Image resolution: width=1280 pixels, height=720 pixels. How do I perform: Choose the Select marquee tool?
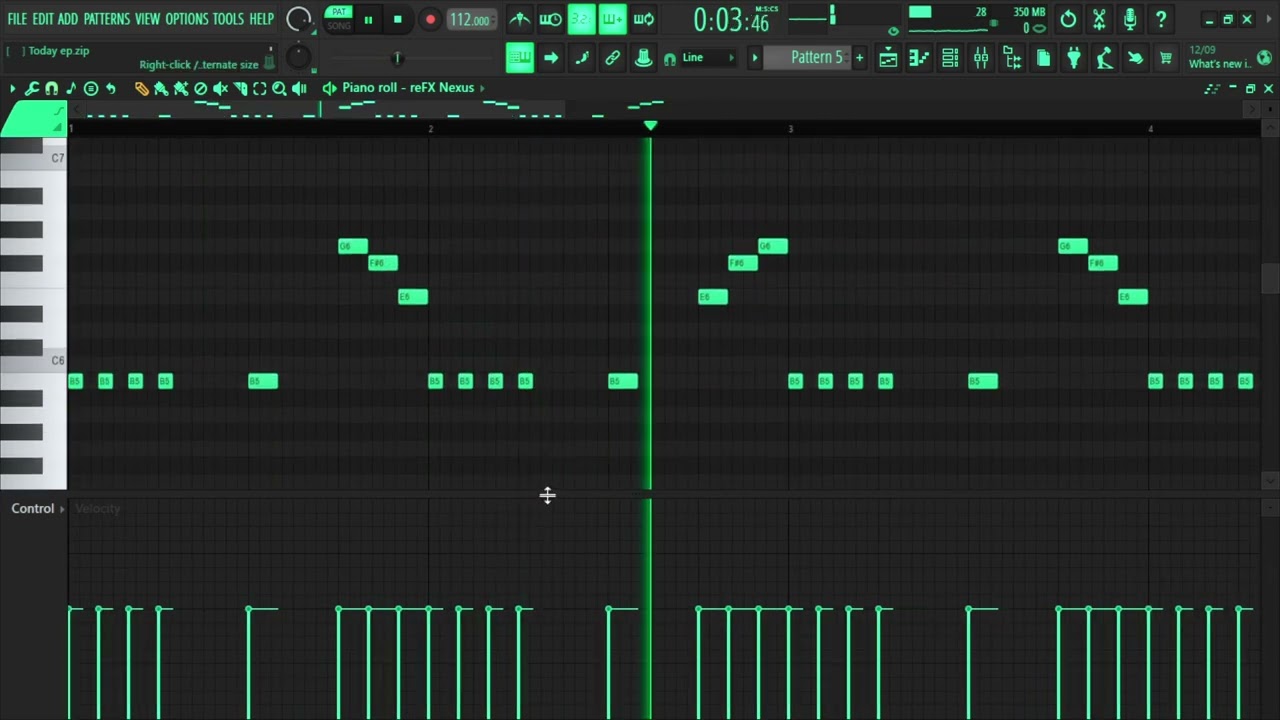260,88
